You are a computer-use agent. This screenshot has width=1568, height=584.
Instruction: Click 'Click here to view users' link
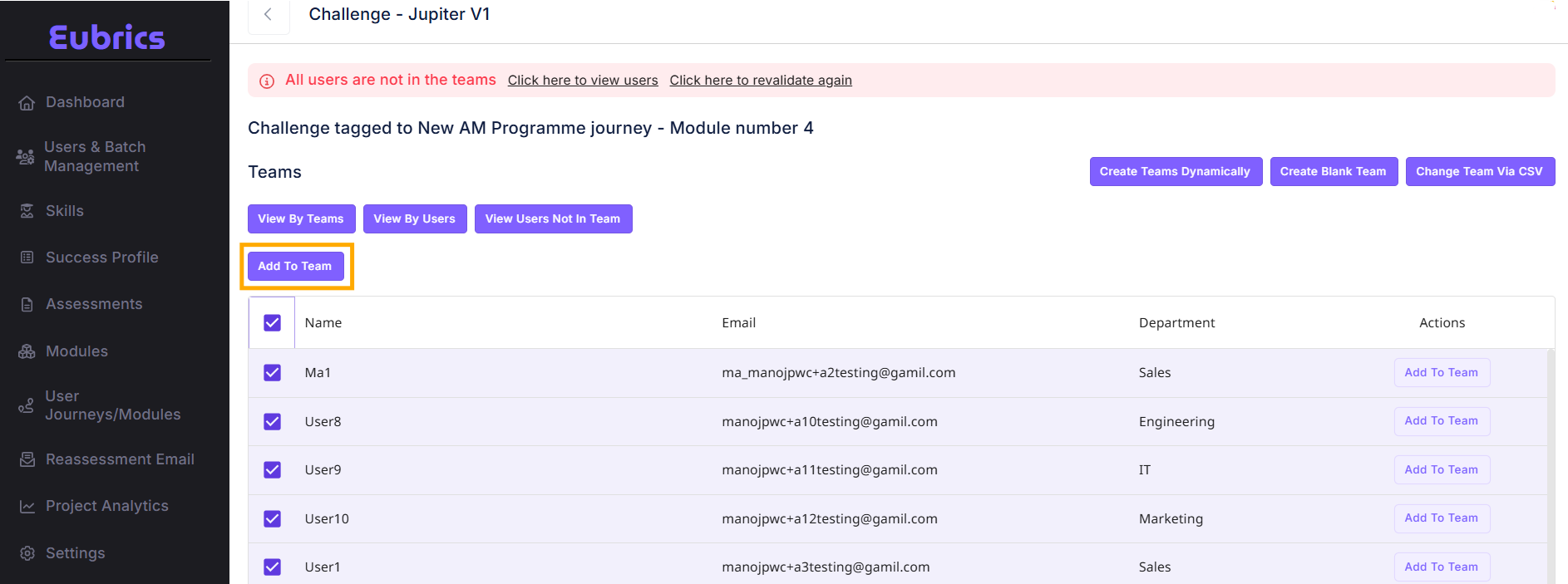click(x=582, y=81)
